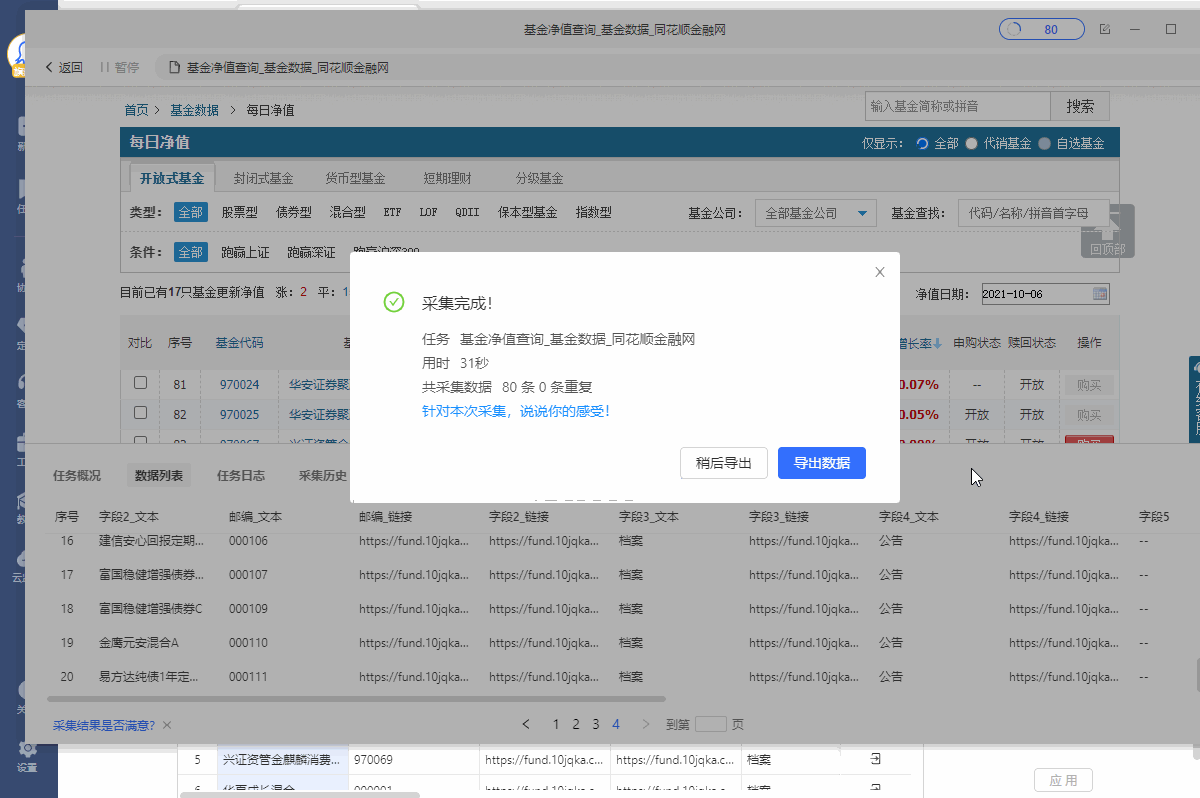Image resolution: width=1200 pixels, height=798 pixels.
Task: Filter fund type by 混合型
Action: click(347, 212)
